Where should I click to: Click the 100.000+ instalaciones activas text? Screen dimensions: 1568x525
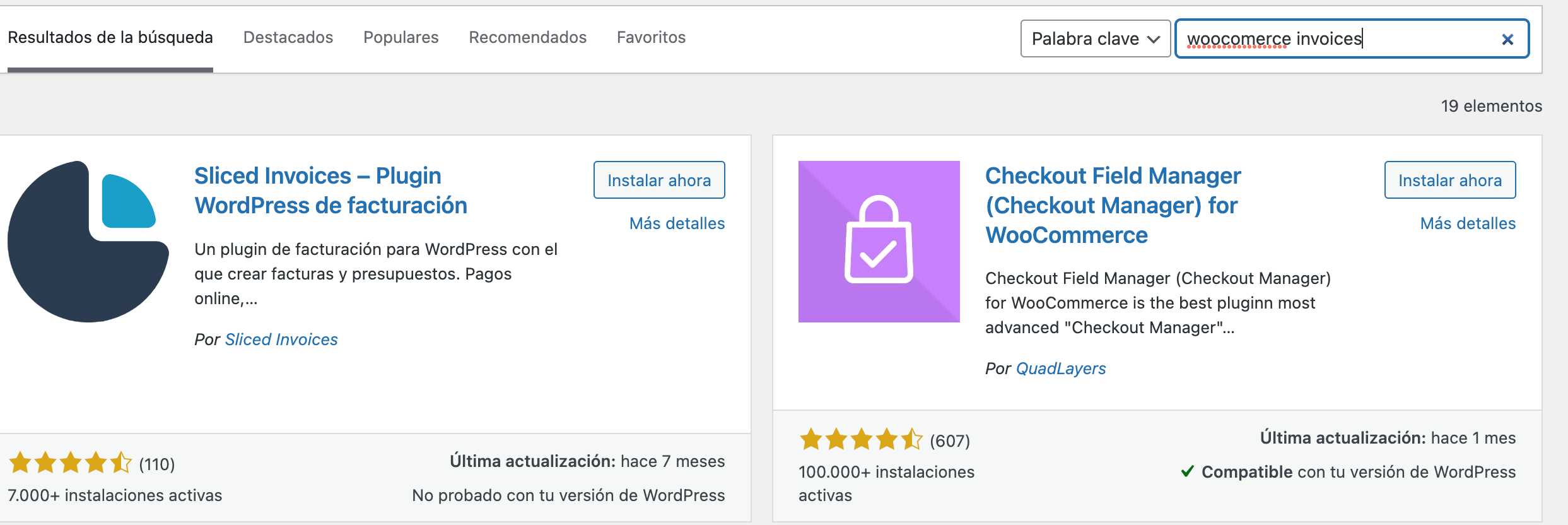pos(886,483)
